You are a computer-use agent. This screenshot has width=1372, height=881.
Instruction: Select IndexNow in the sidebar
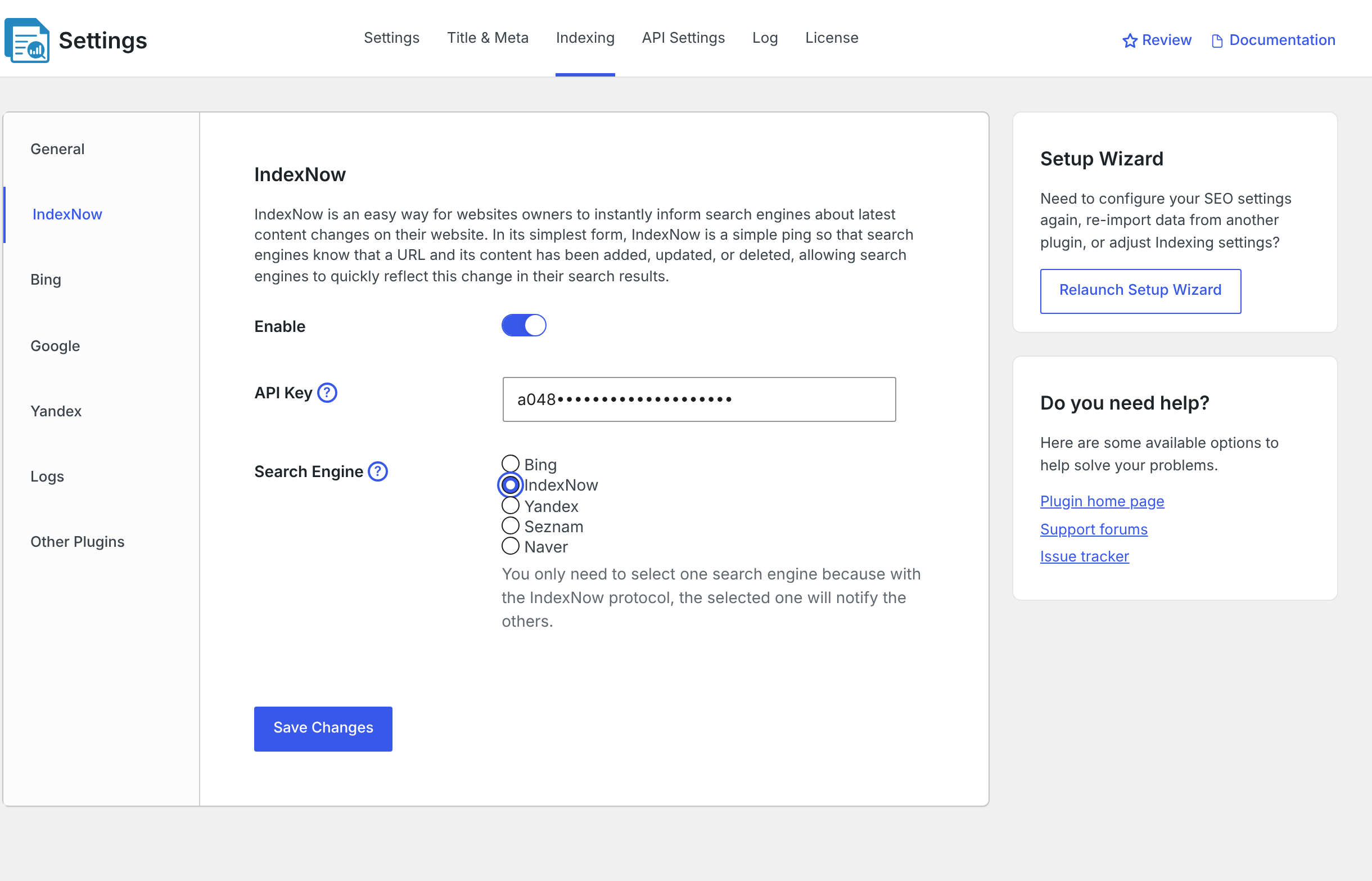(x=67, y=214)
